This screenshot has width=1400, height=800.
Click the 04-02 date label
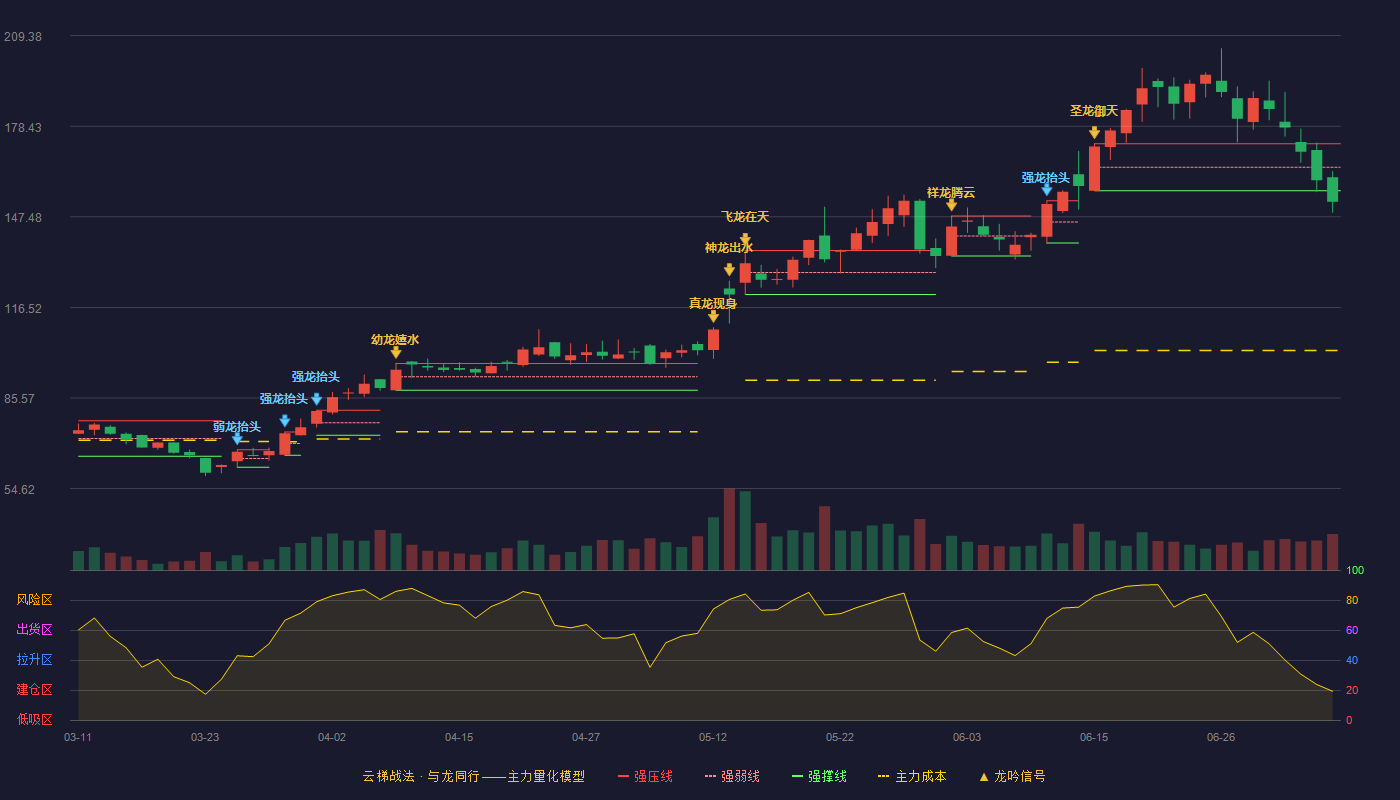tap(332, 737)
